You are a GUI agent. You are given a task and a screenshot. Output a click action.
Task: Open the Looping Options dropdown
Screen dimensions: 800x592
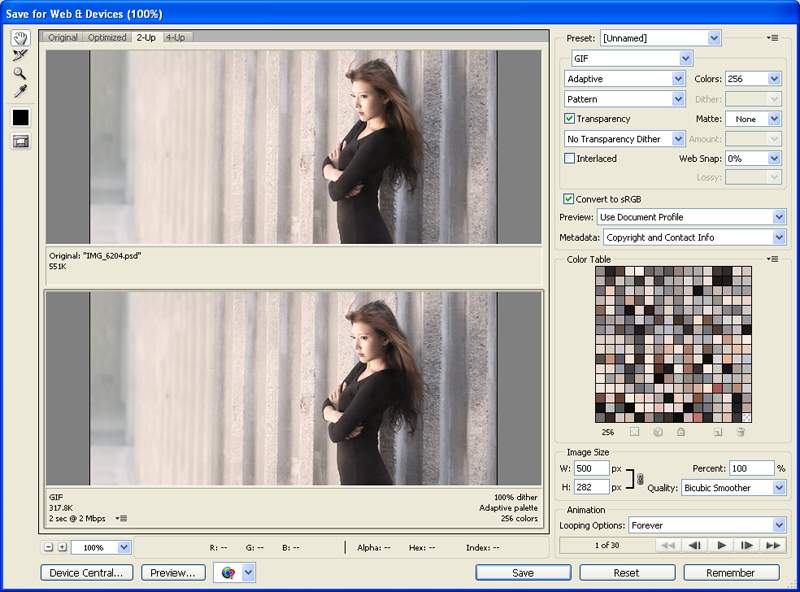coord(707,525)
